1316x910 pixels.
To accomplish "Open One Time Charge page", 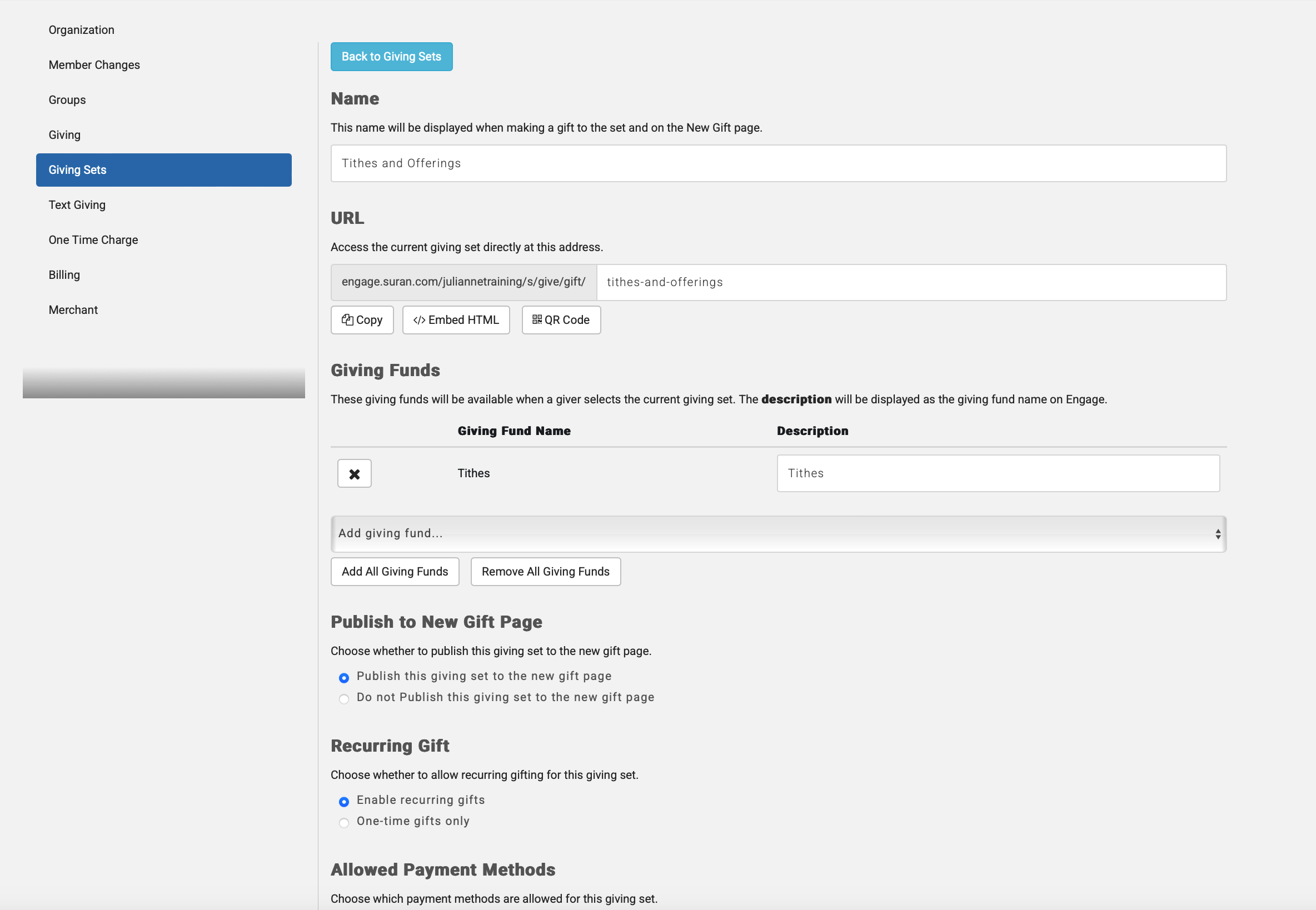I will (x=93, y=239).
